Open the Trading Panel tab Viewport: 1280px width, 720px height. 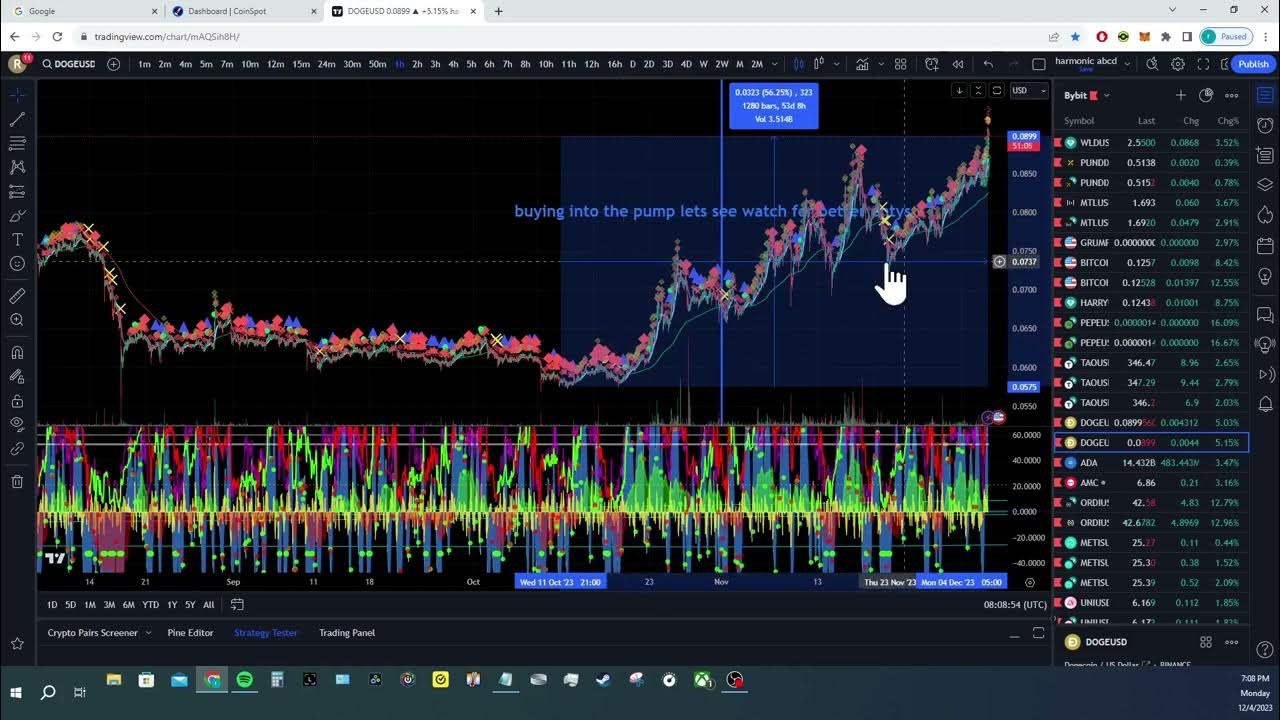click(x=347, y=633)
